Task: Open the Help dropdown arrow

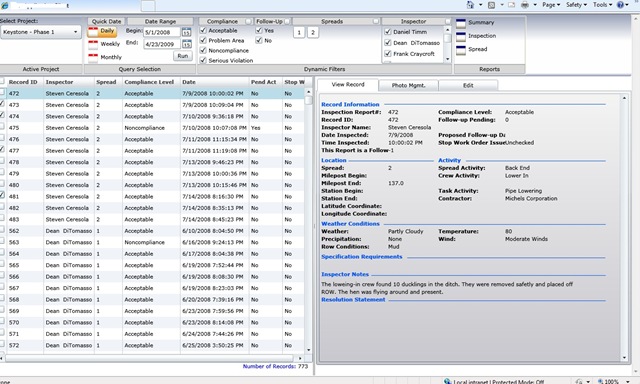Action: point(628,5)
